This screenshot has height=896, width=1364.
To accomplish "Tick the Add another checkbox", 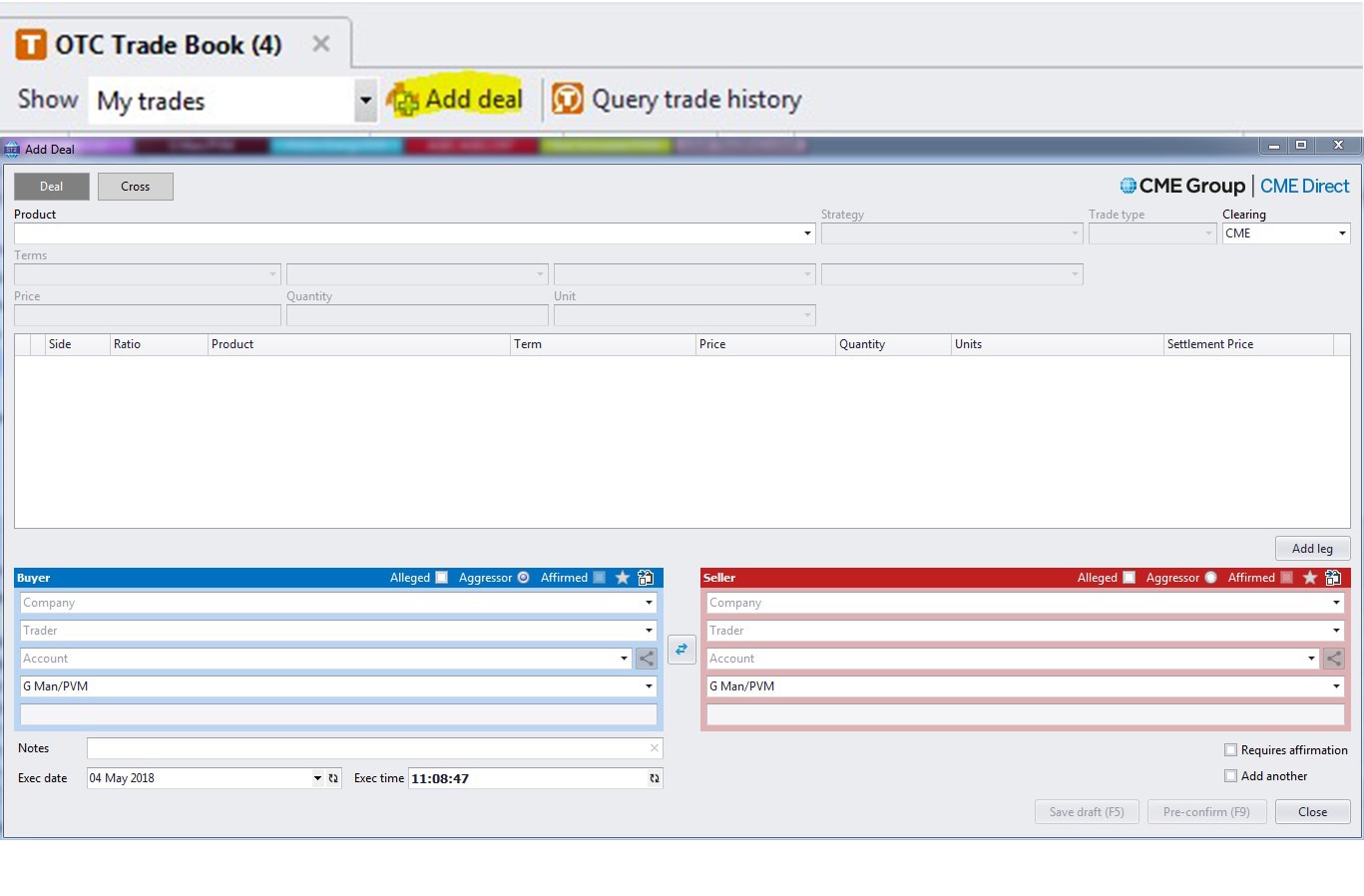I will (x=1231, y=776).
